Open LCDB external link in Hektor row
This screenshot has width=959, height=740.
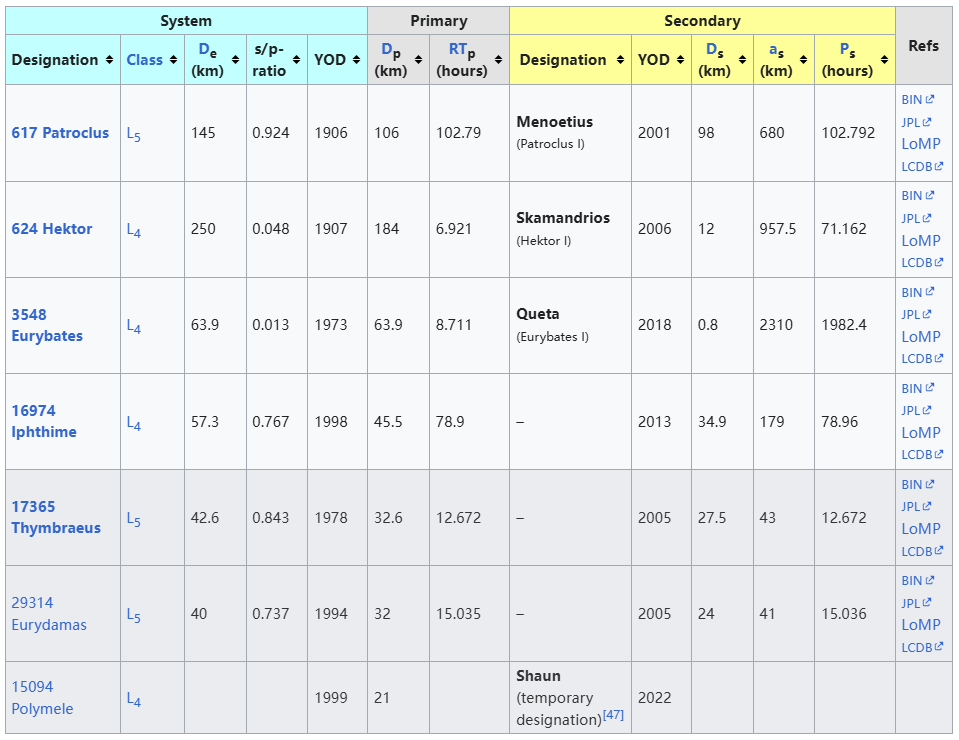point(917,263)
